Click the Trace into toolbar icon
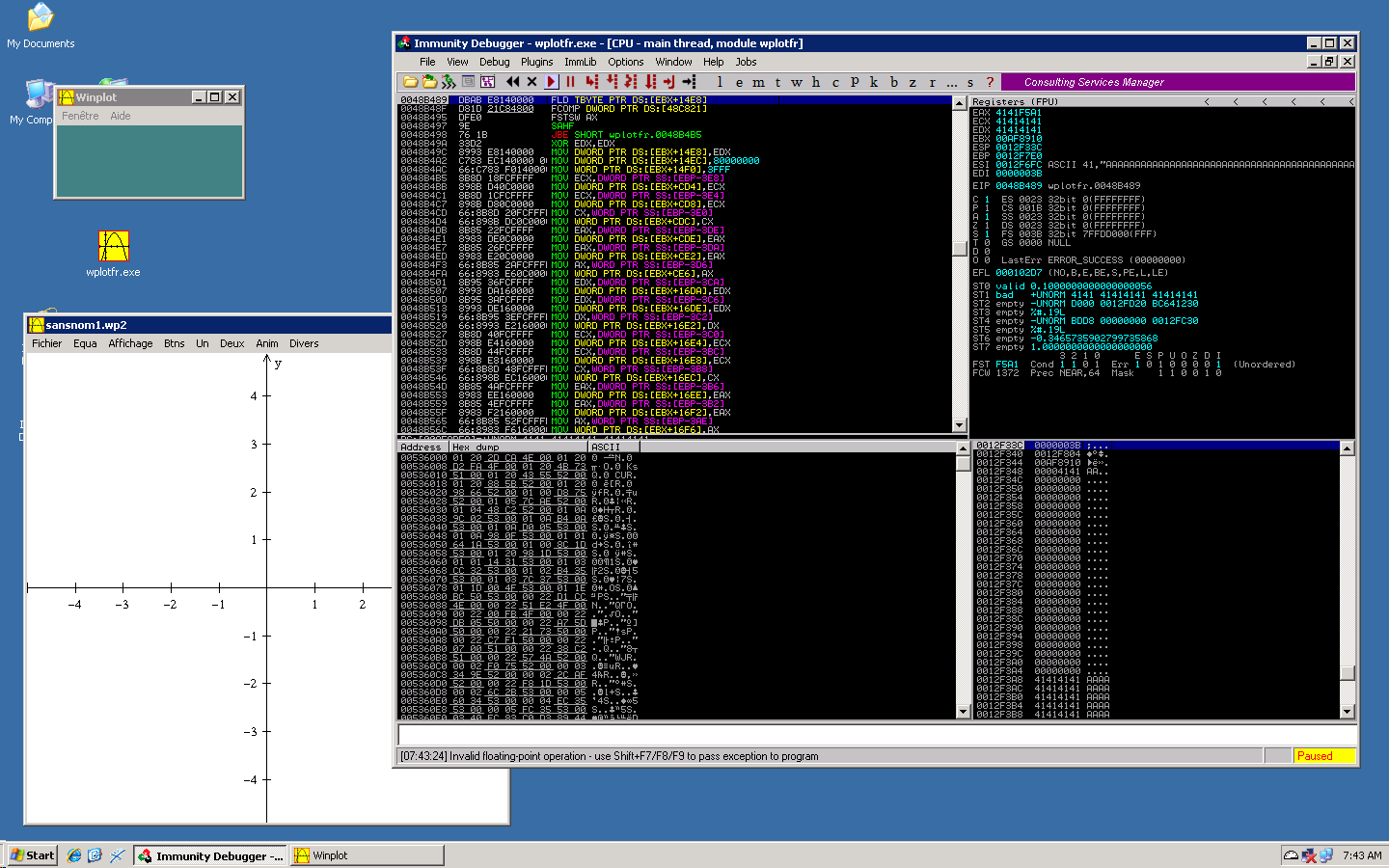 [631, 82]
